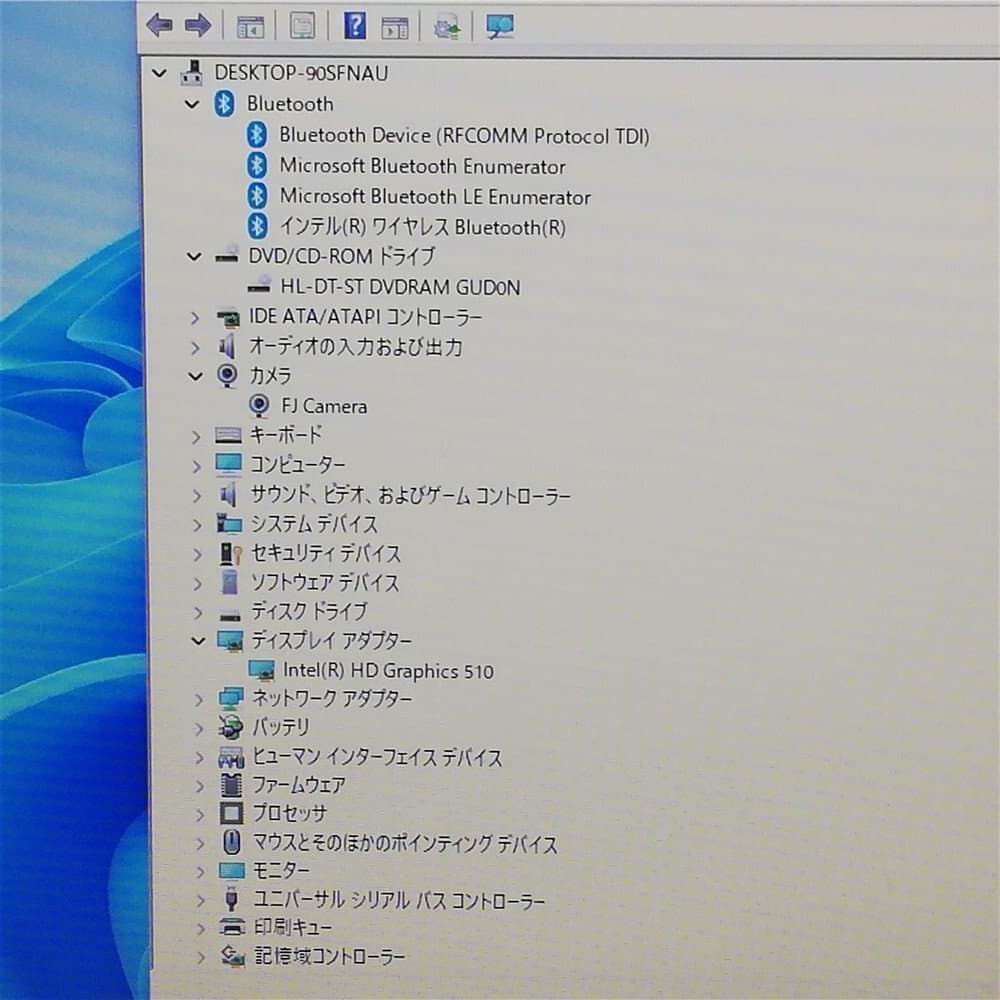Select HL-DT-ST DVDRAM GUD0N drive
Viewport: 1000px width, 1000px height.
(401, 287)
